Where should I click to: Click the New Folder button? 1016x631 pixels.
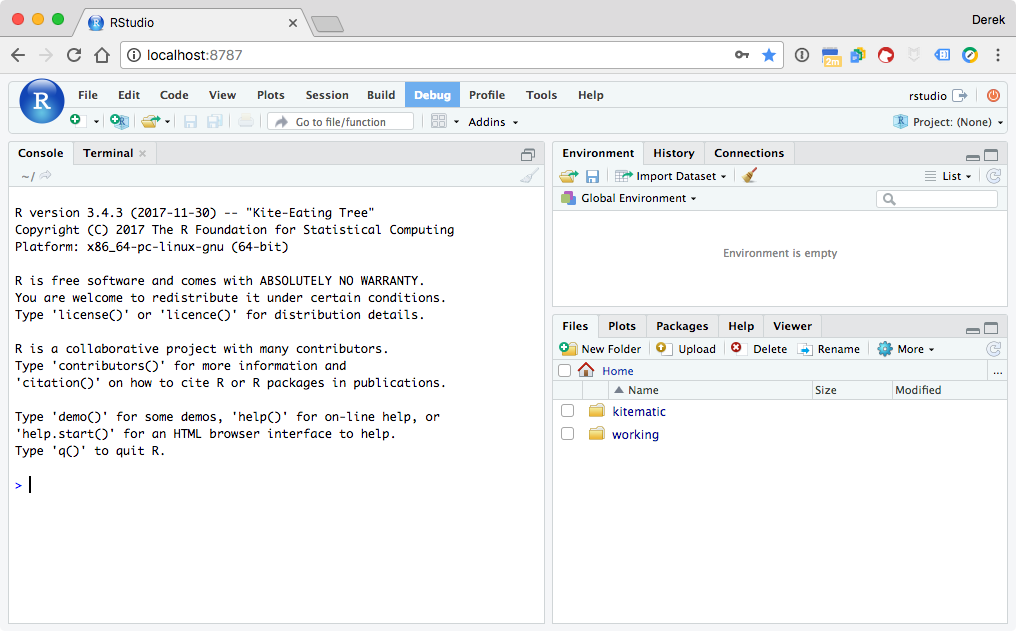tap(601, 349)
